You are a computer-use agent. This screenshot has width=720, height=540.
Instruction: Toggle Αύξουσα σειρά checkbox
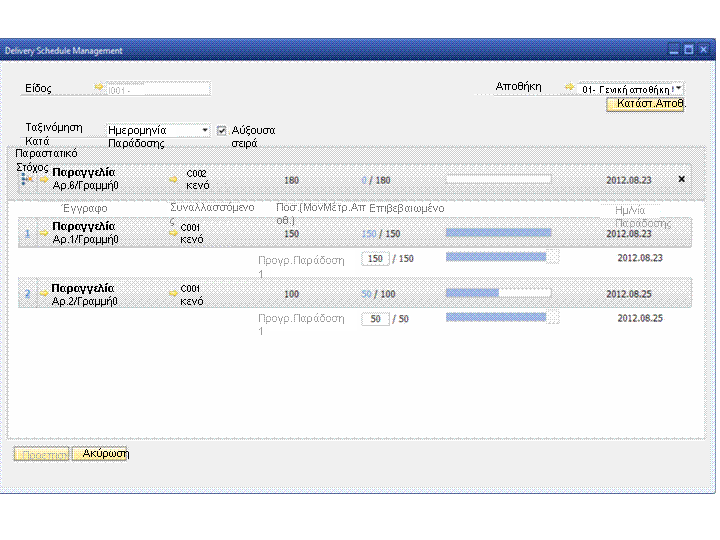[221, 131]
